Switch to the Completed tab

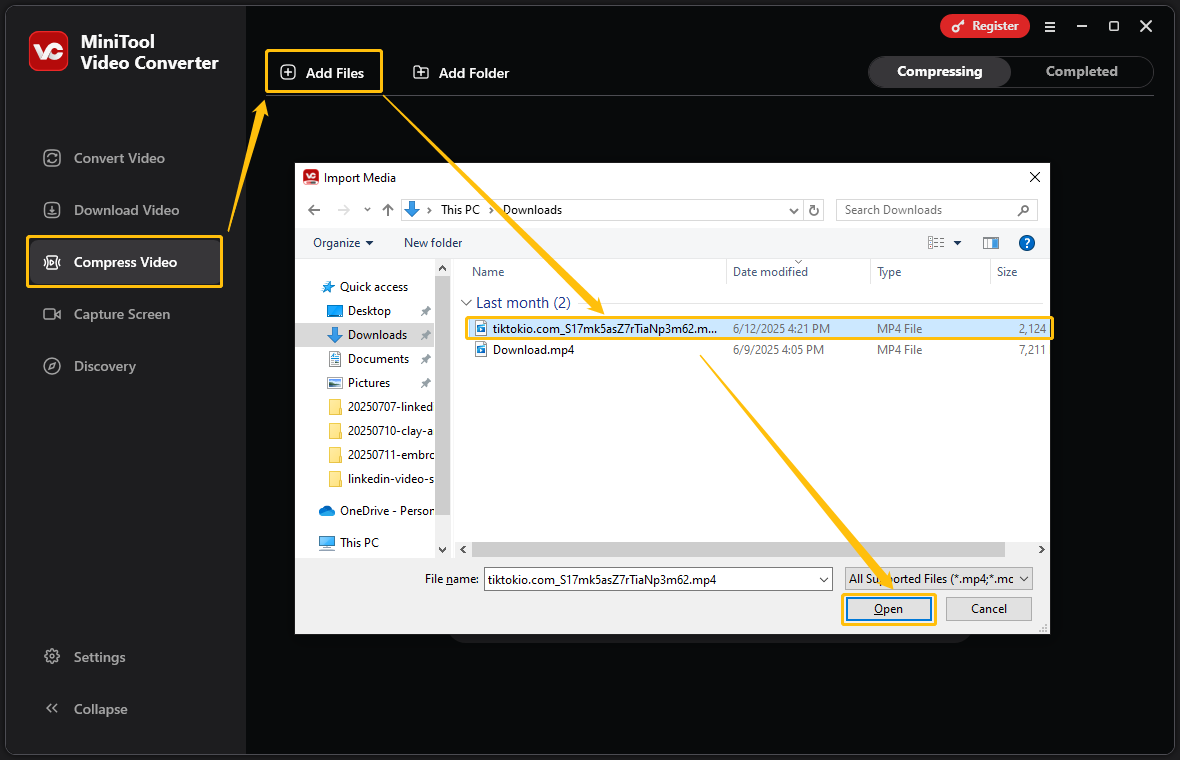tap(1081, 71)
